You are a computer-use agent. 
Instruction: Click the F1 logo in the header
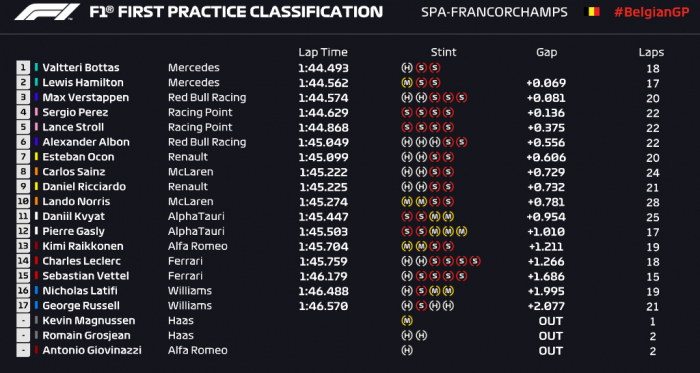coord(47,12)
